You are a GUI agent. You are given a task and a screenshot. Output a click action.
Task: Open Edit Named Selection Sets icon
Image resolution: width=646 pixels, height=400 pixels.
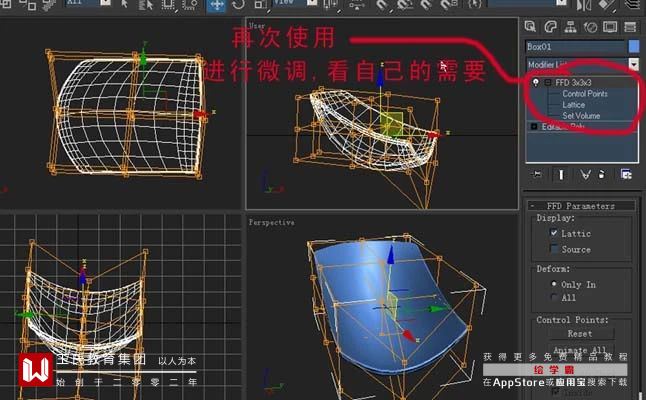click(475, 5)
